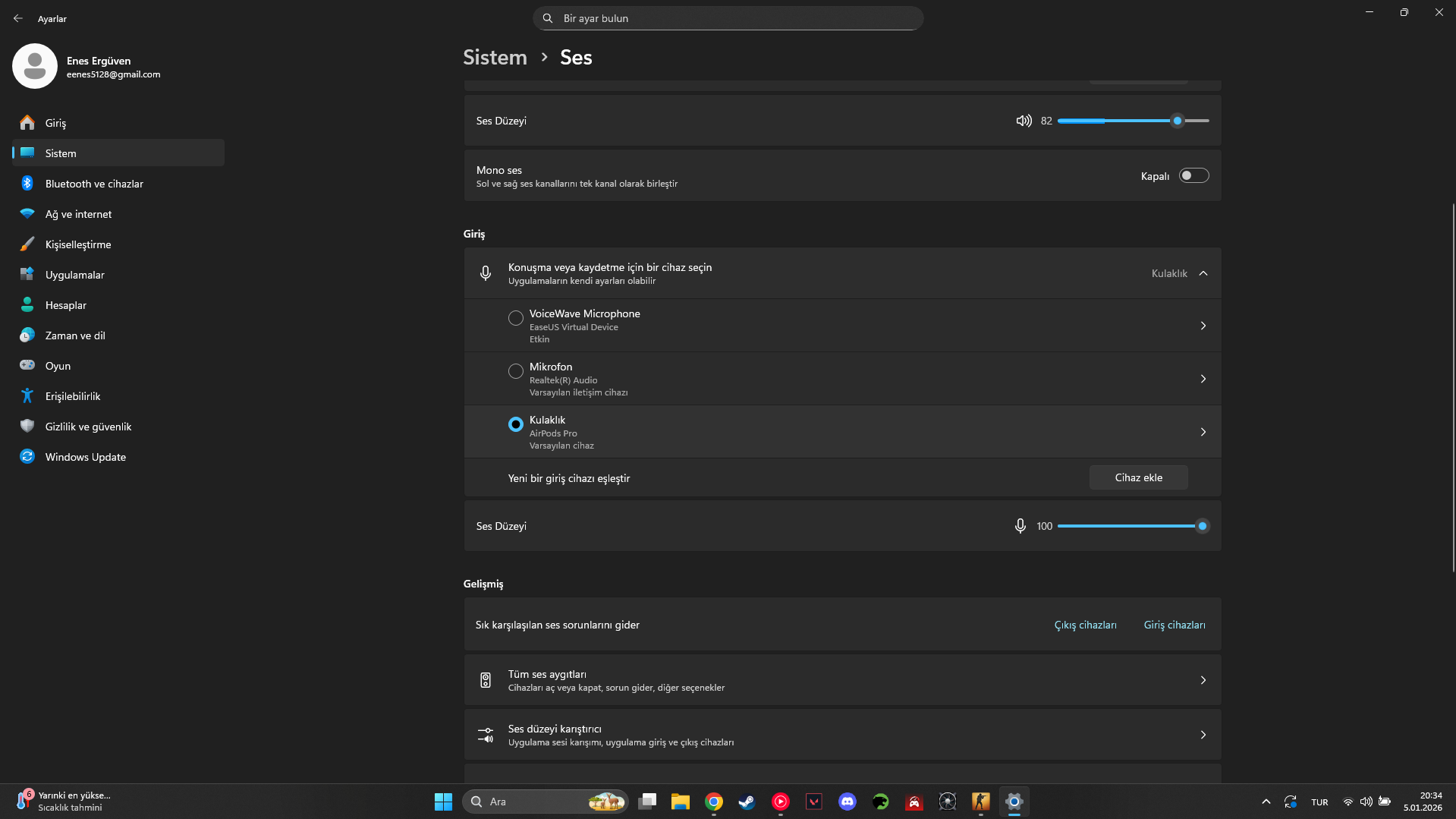
Task: Click the Cihaz ekle button
Action: [1138, 477]
